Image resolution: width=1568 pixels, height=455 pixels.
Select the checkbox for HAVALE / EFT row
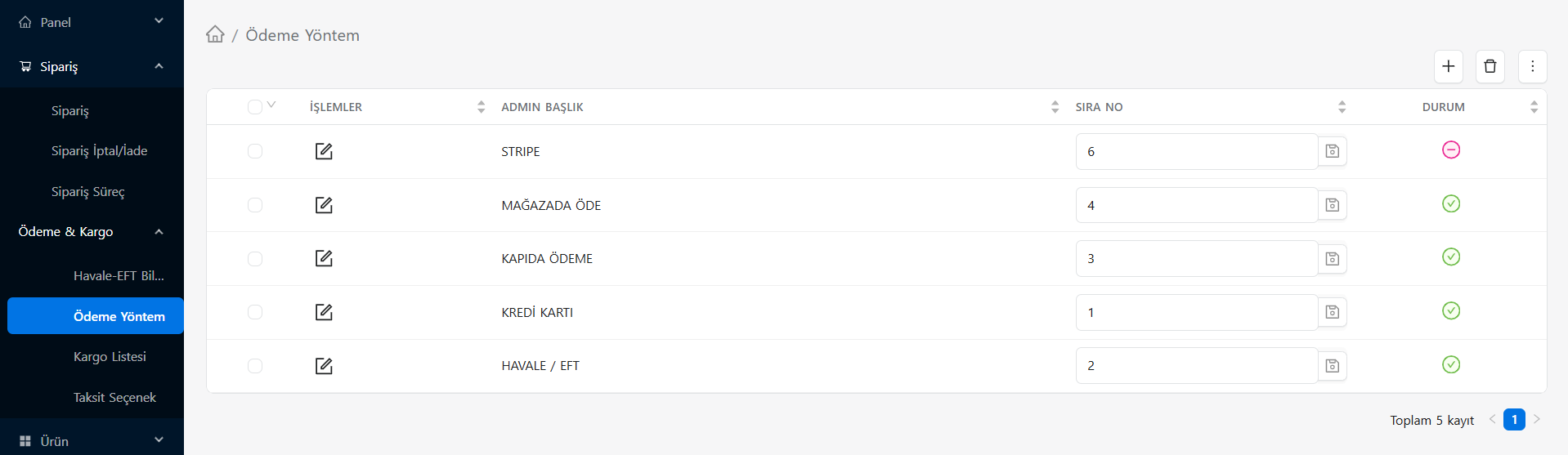click(255, 366)
